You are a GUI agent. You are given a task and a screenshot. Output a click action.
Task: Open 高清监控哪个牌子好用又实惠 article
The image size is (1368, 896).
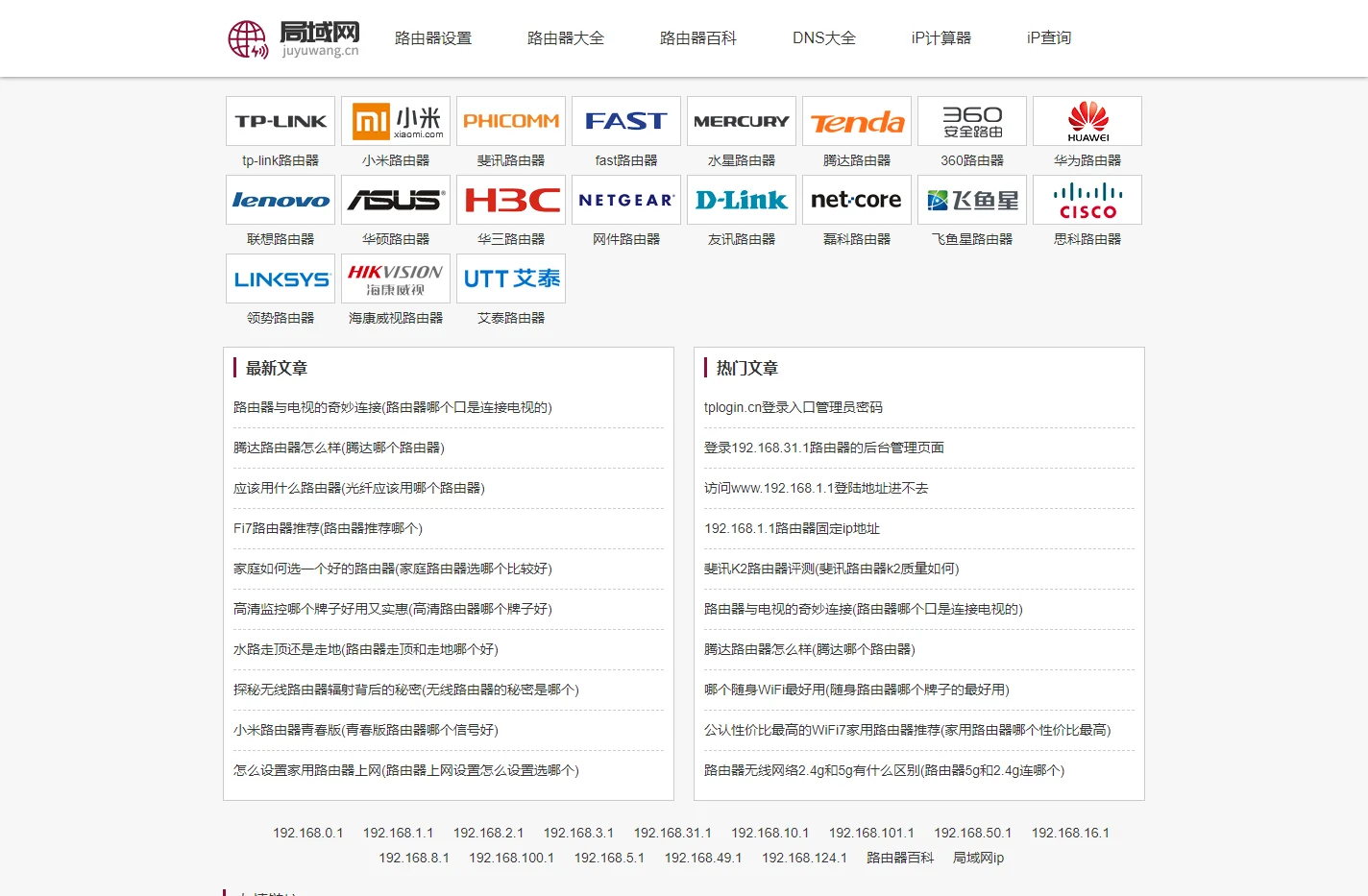click(393, 609)
